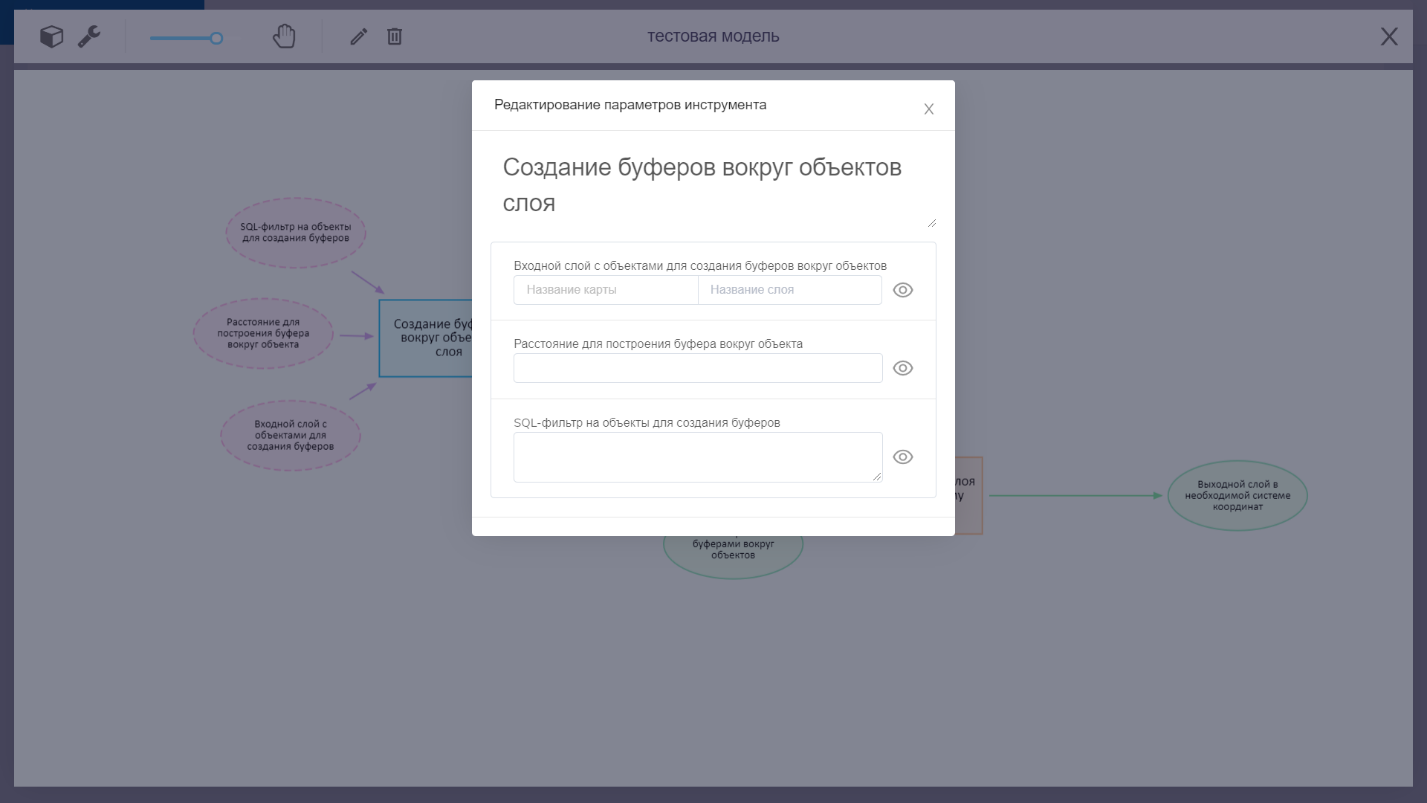Toggle eye icon for SQL filter parameter

coord(903,457)
